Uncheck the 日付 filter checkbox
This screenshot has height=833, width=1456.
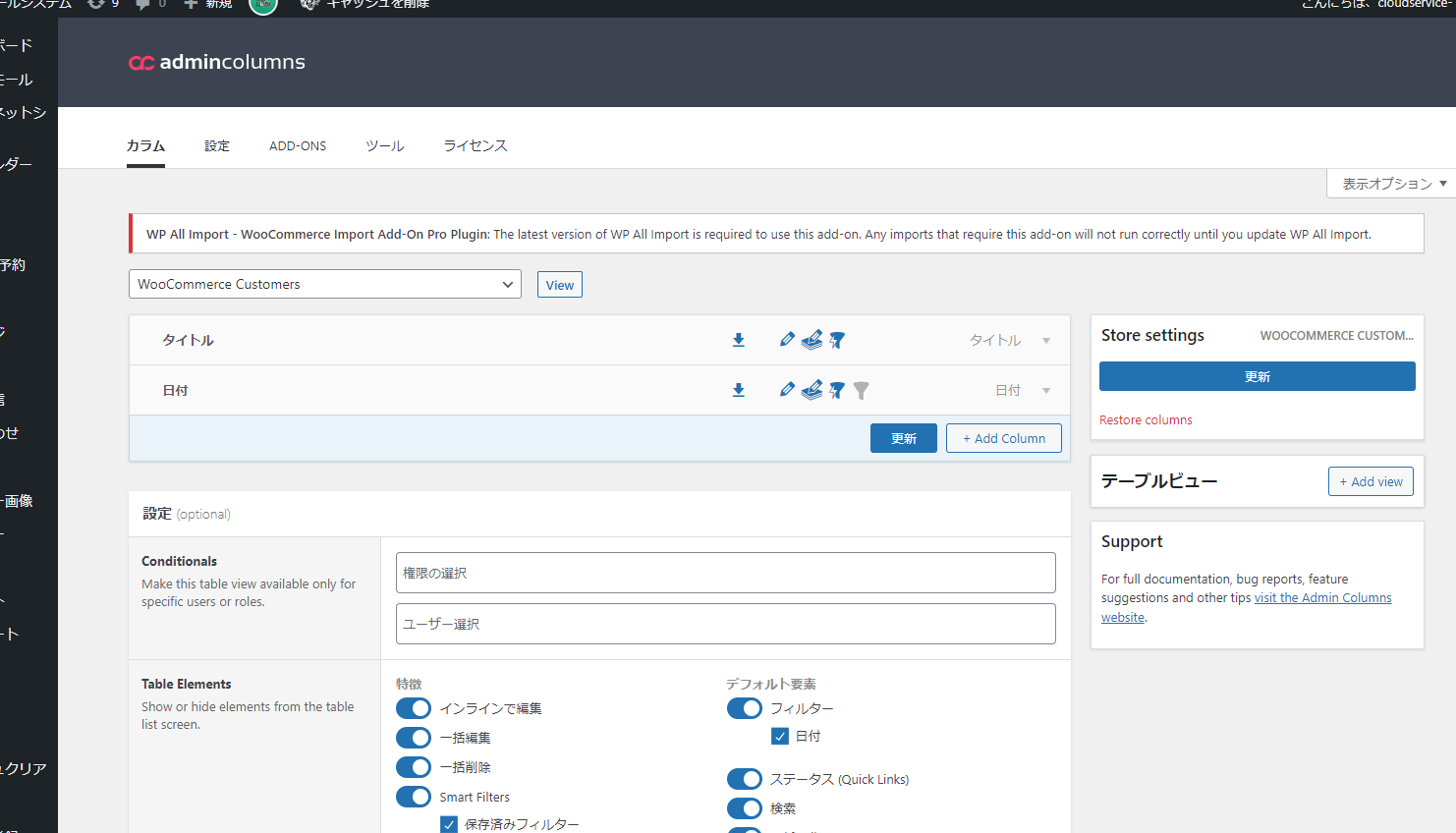(x=780, y=736)
